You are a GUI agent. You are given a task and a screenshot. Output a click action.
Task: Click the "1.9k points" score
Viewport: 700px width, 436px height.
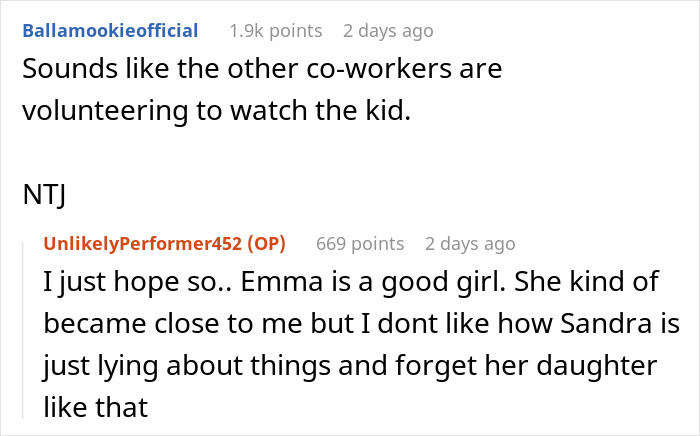pos(275,31)
